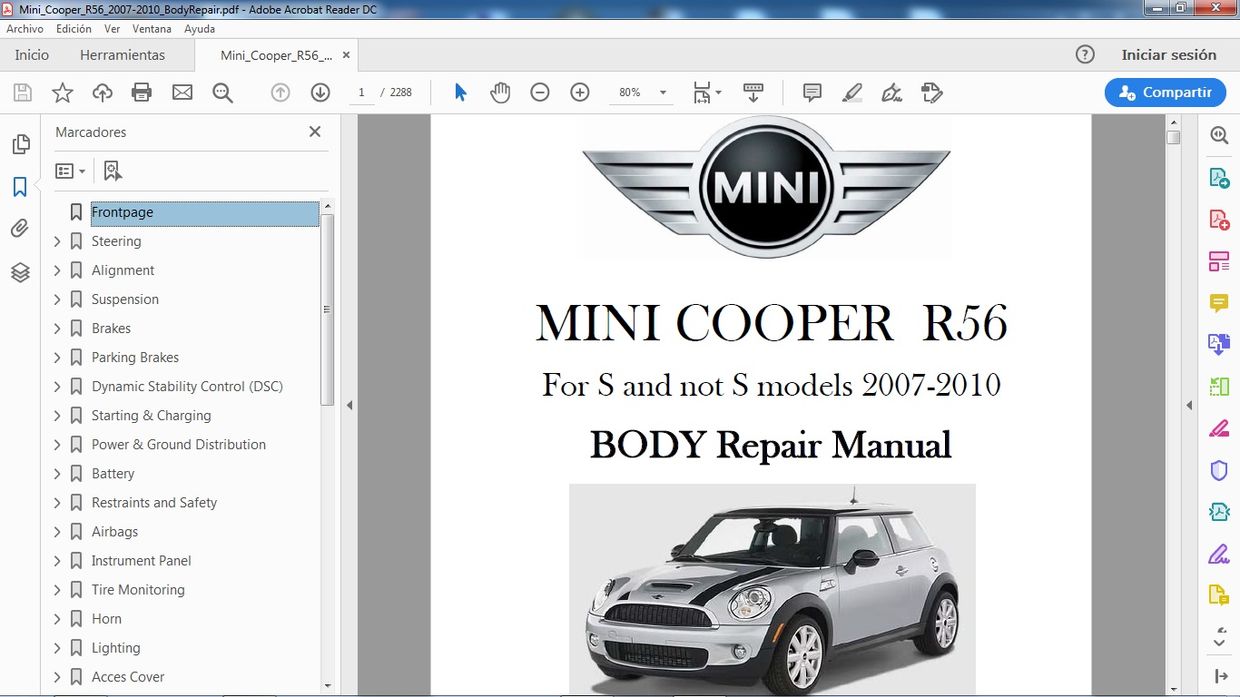This screenshot has height=697, width=1240.
Task: Click Iniciar sesión to sign in
Action: pos(1171,55)
